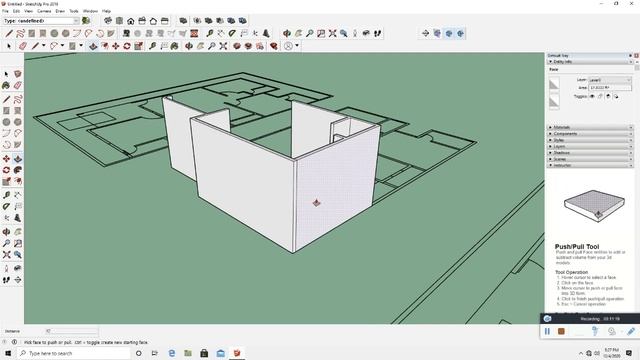Viewport: 640px width, 360px height.
Task: Click the back face material swatch
Action: tap(554, 101)
